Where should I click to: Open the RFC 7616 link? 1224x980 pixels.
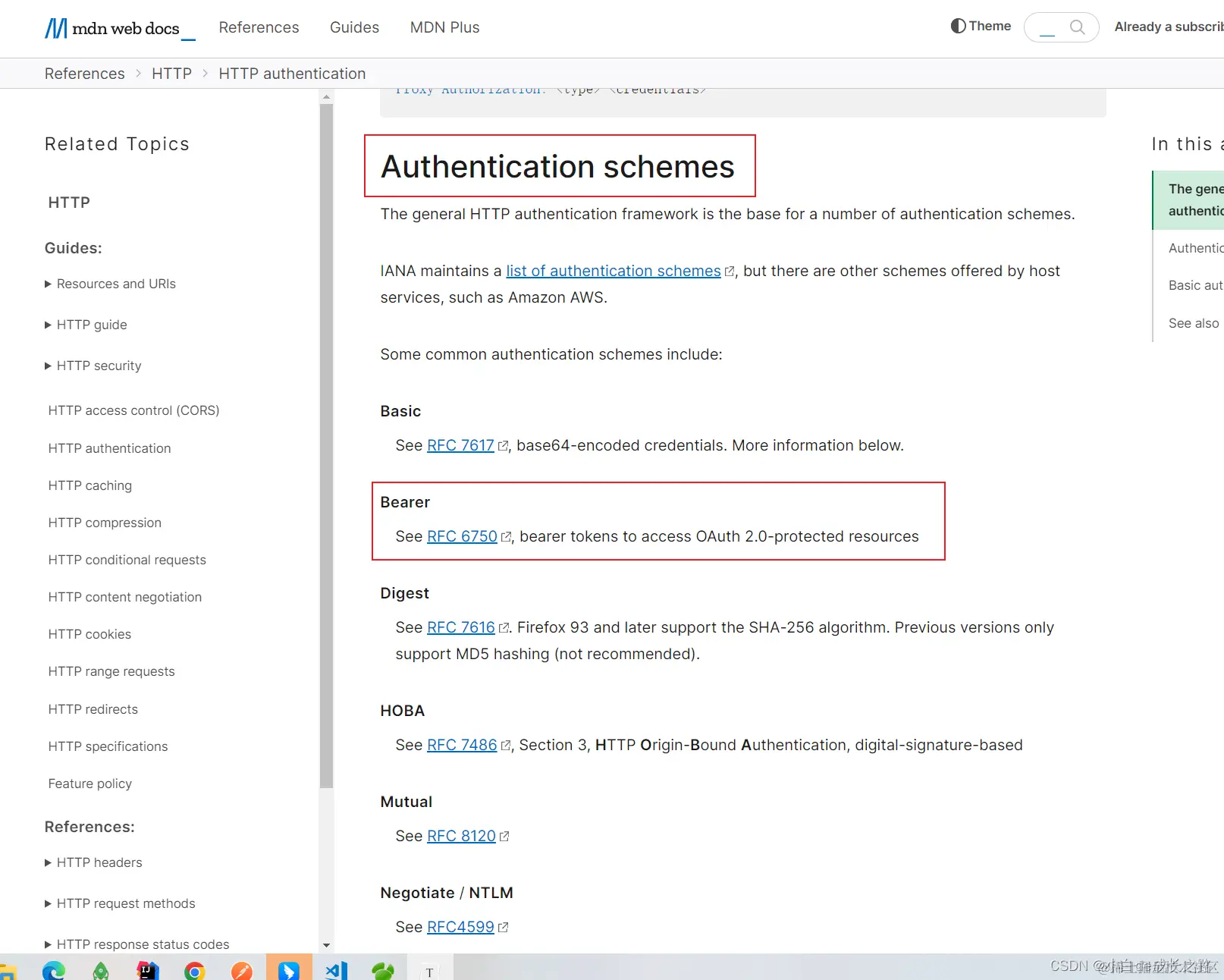pyautogui.click(x=460, y=627)
